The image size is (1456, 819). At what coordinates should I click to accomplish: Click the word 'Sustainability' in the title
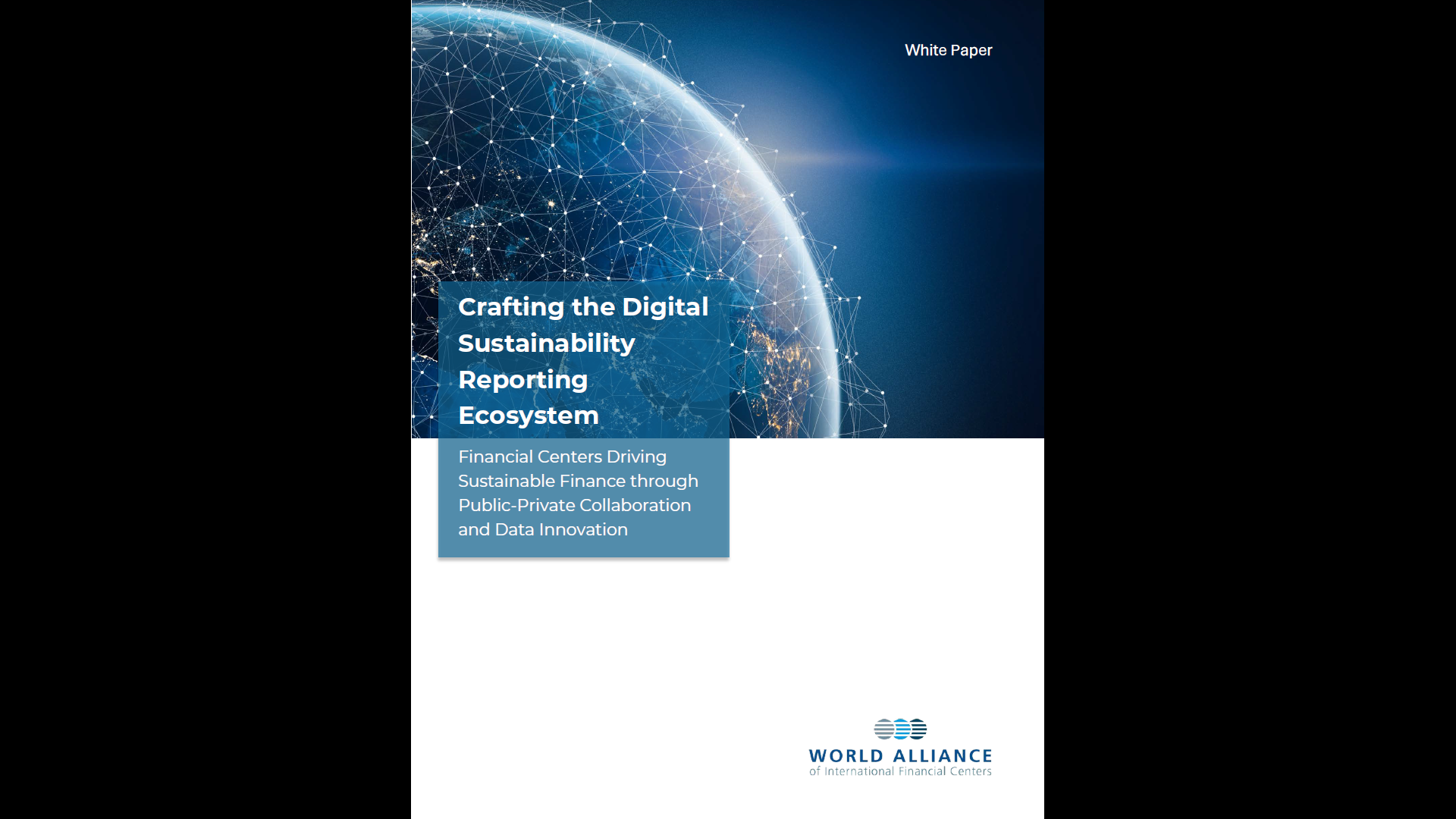[x=546, y=343]
